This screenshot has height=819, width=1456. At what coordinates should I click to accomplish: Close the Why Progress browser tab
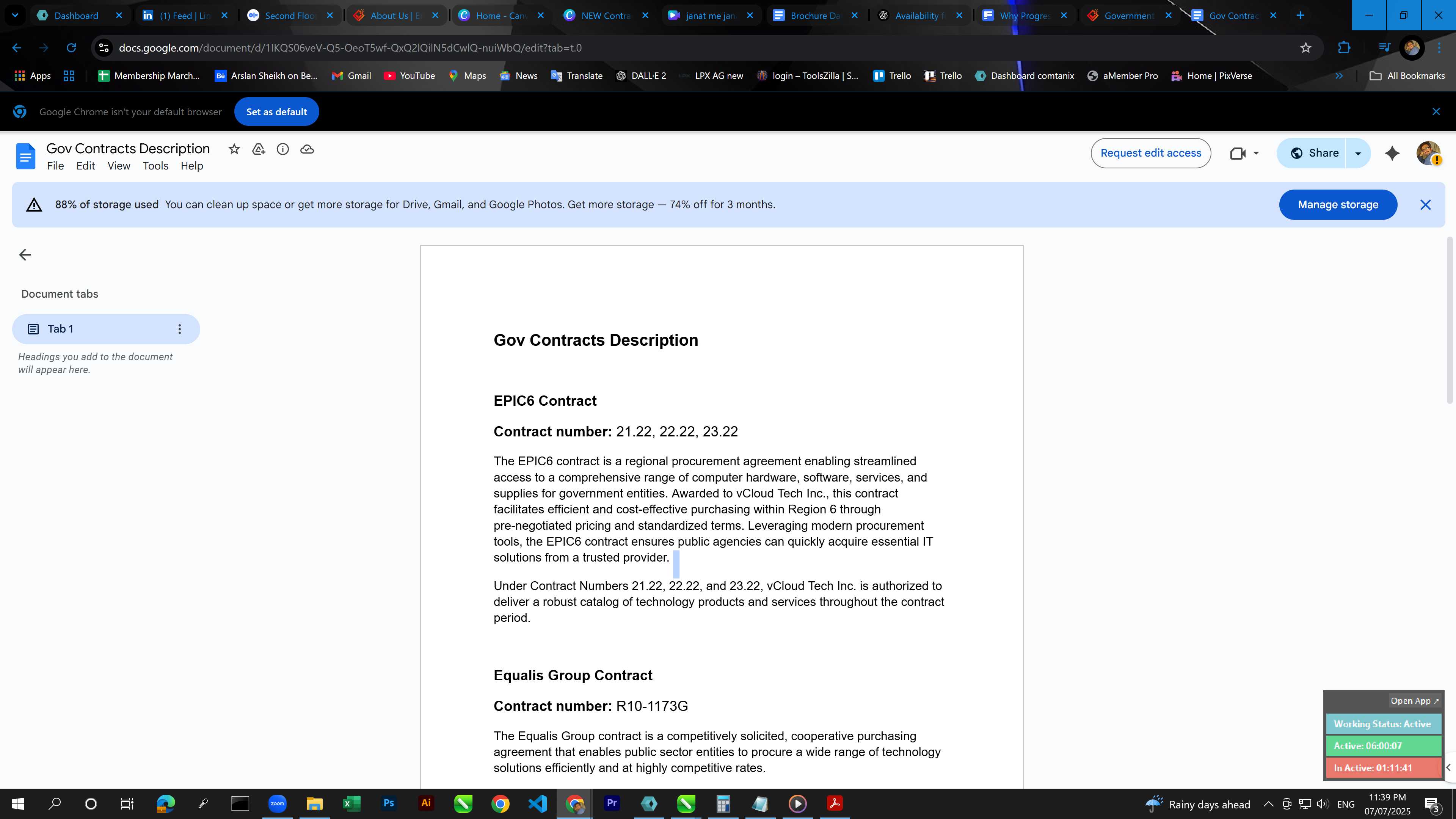click(x=1064, y=16)
